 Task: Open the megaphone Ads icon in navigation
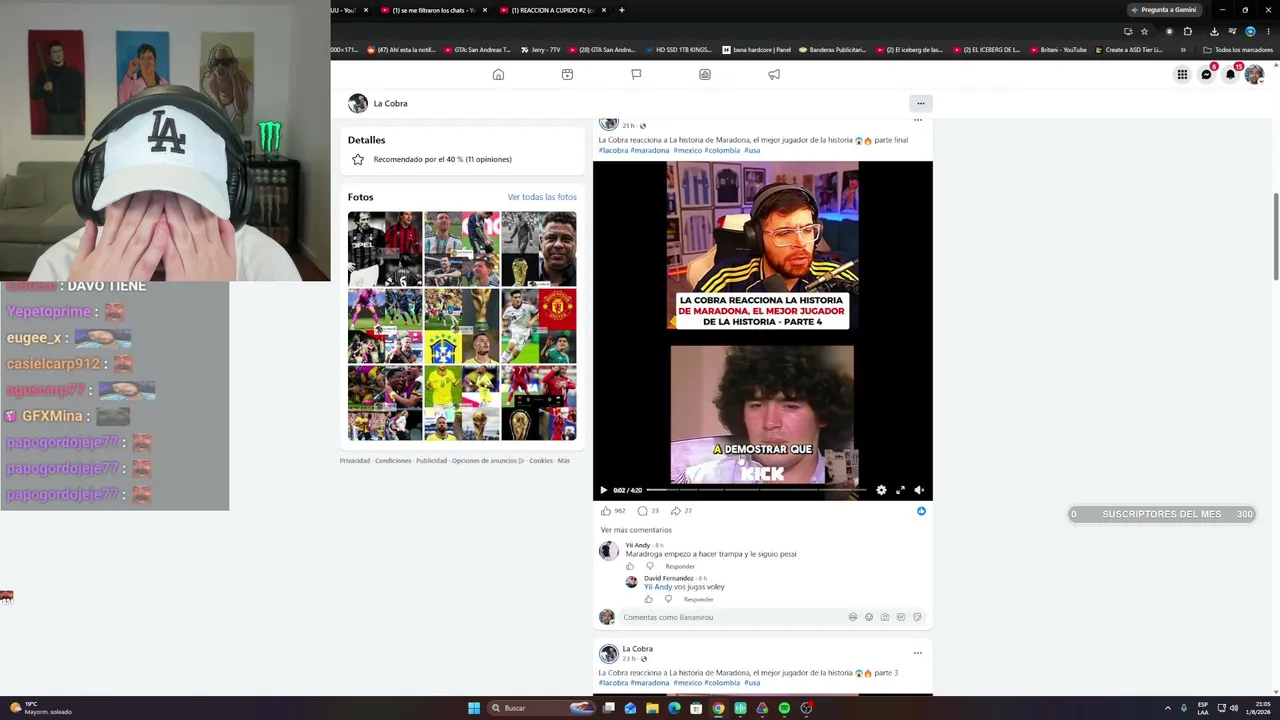pyautogui.click(x=774, y=74)
